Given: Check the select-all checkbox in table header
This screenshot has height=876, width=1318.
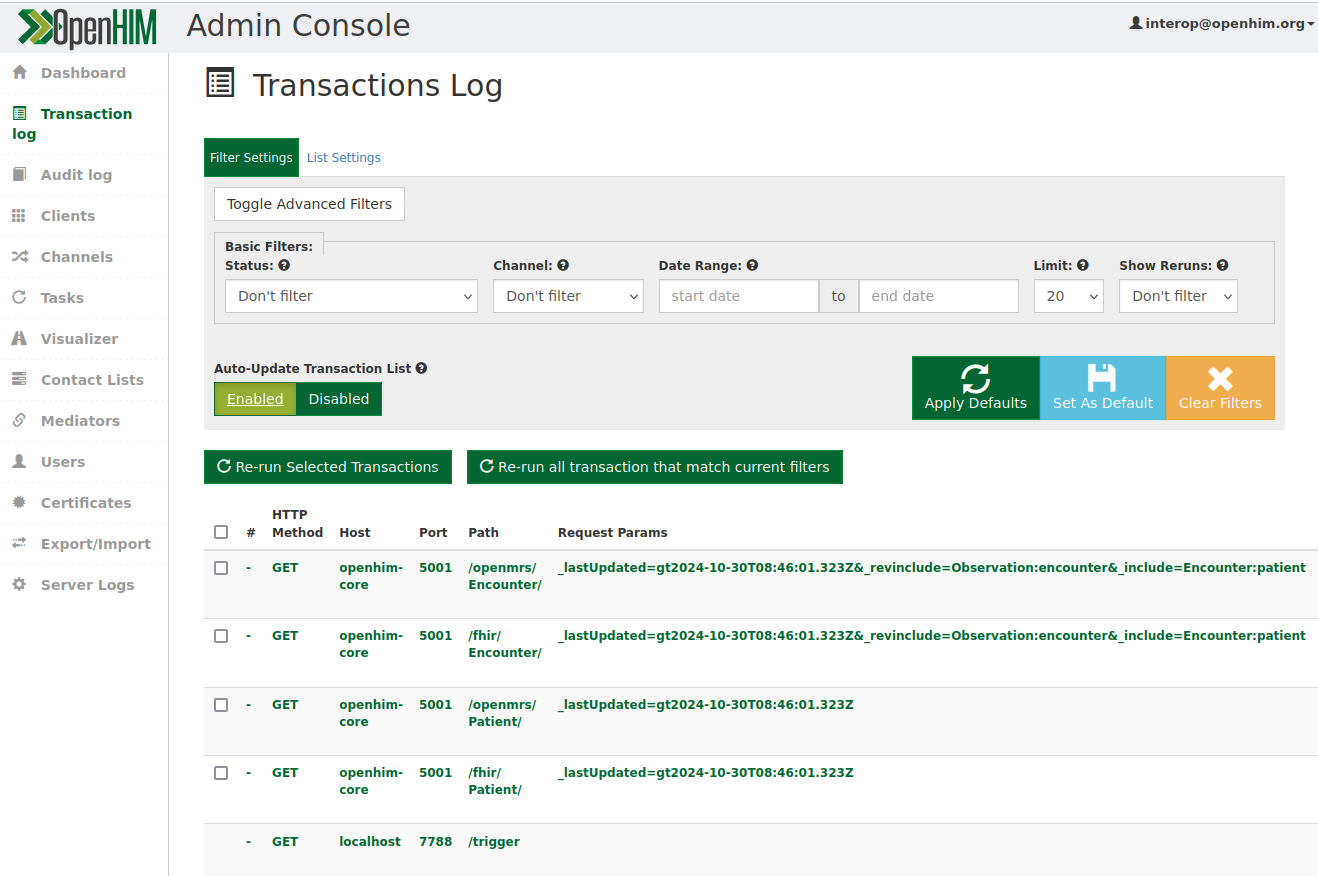Looking at the screenshot, I should (221, 532).
